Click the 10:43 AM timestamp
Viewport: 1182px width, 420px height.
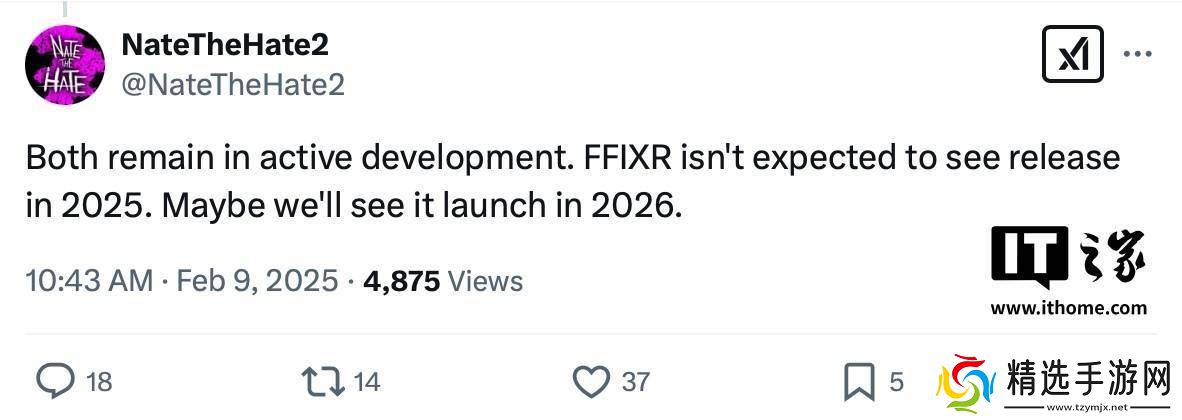[x=89, y=281]
